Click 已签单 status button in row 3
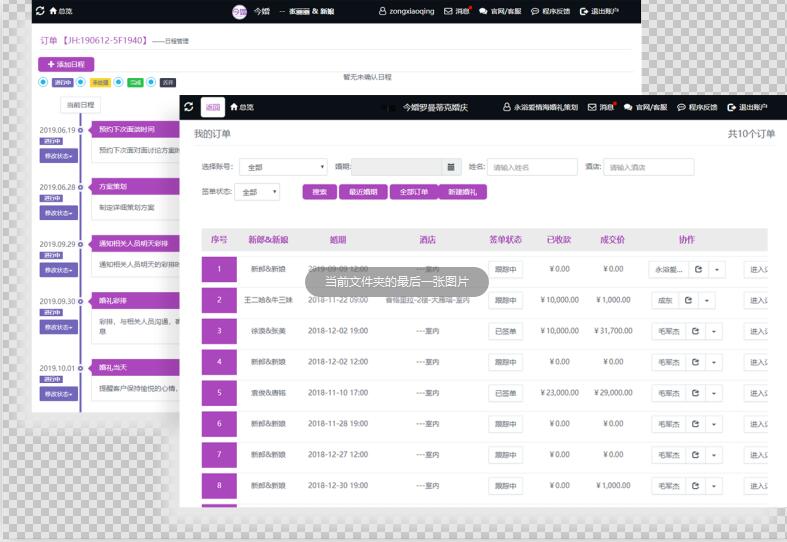This screenshot has height=542, width=787. pos(505,331)
